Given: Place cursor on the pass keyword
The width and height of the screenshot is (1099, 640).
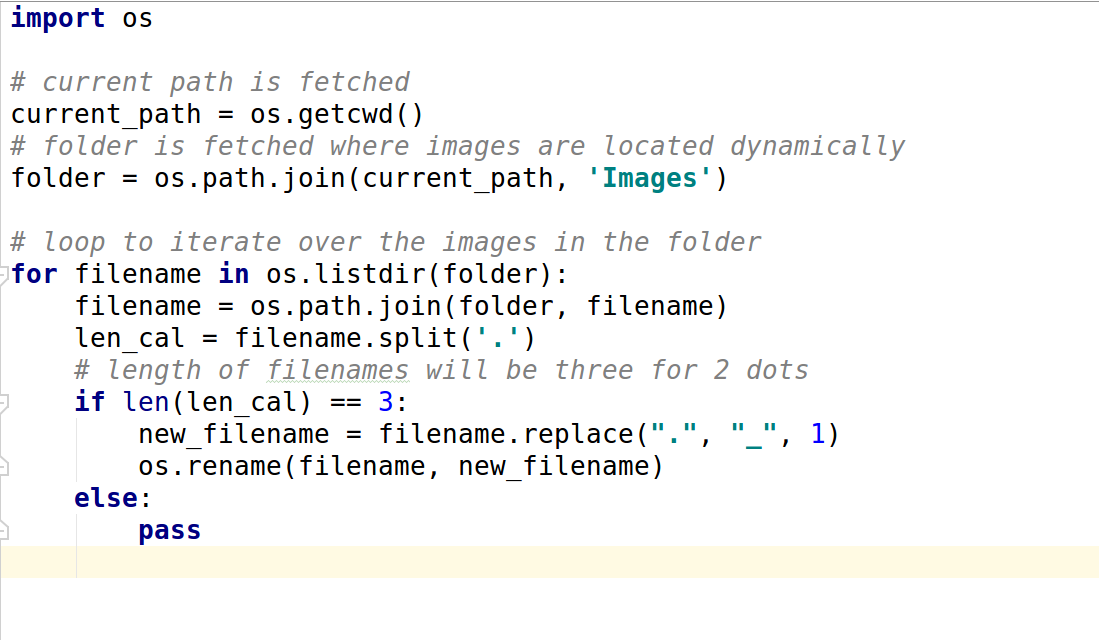Looking at the screenshot, I should point(168,529).
